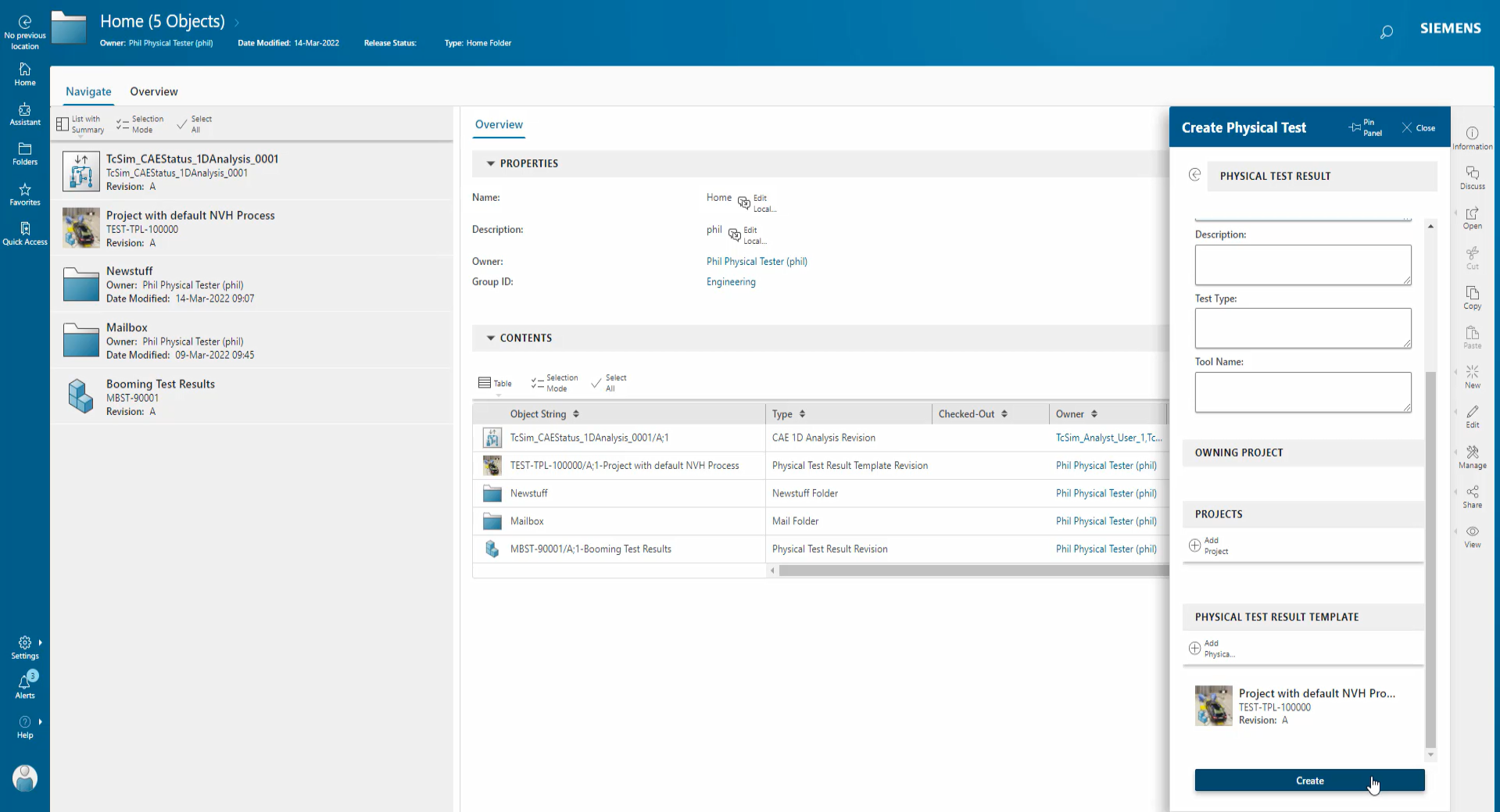Open Phil Physical Tester owner link
Viewport: 1500px width, 812px height.
756,261
